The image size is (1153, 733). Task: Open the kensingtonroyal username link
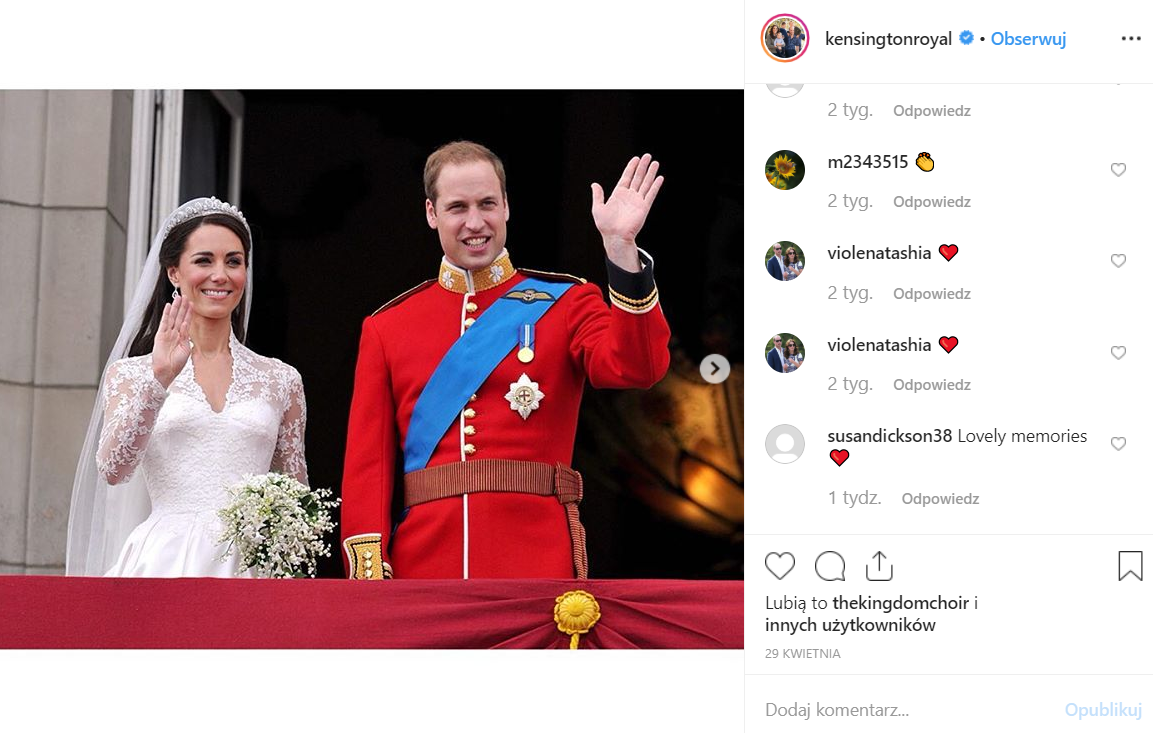pyautogui.click(x=888, y=39)
